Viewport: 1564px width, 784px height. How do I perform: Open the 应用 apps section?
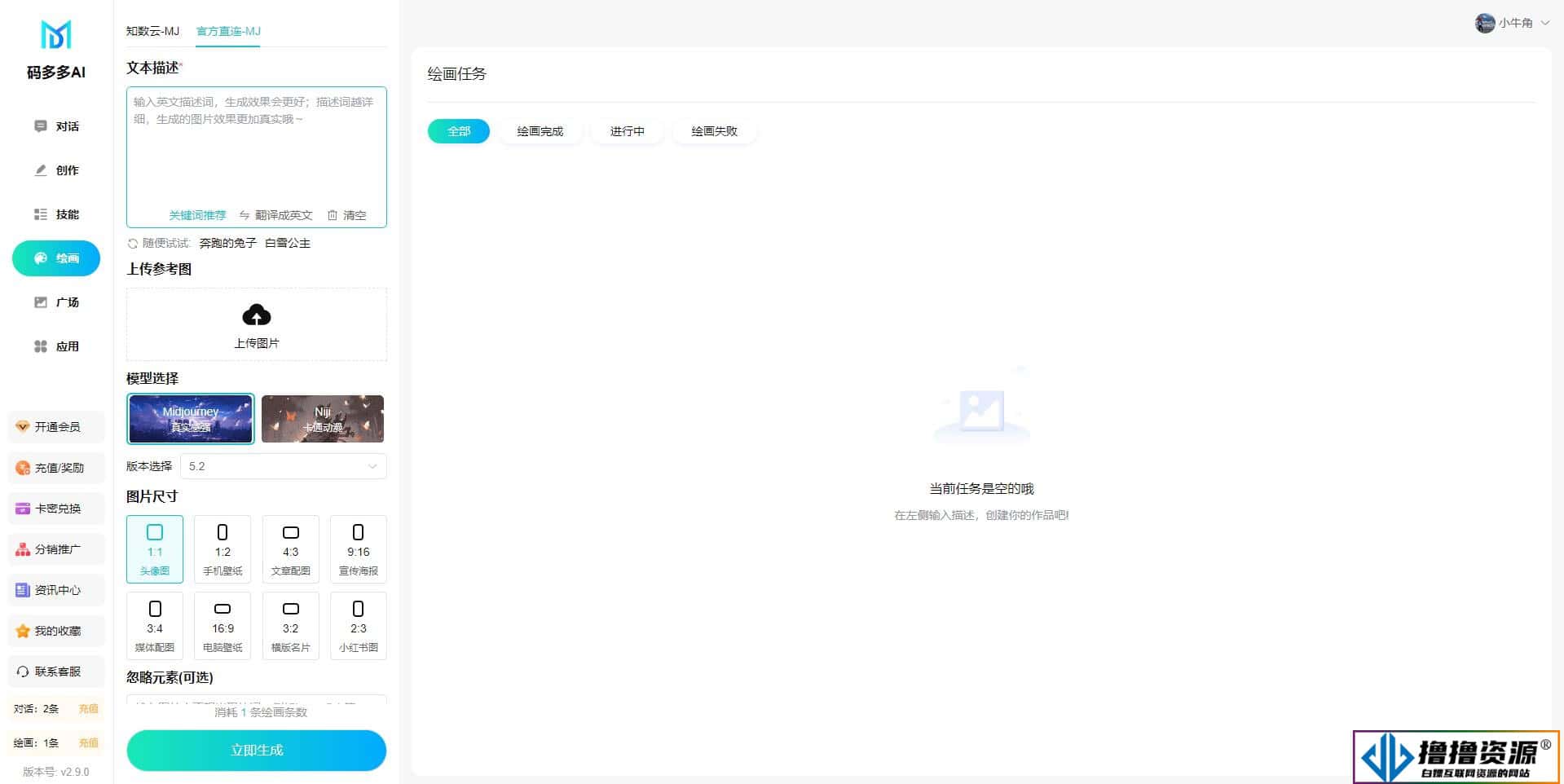(56, 346)
